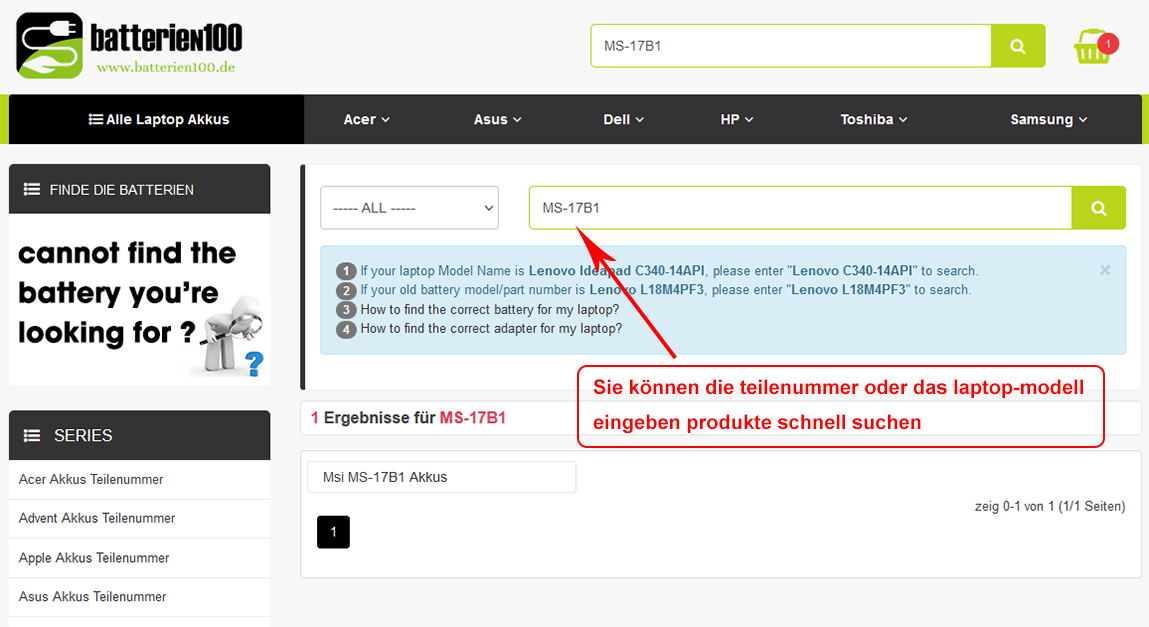Open the Msi MS-17B1 Akkus result
This screenshot has height=627, width=1149.
click(x=442, y=477)
